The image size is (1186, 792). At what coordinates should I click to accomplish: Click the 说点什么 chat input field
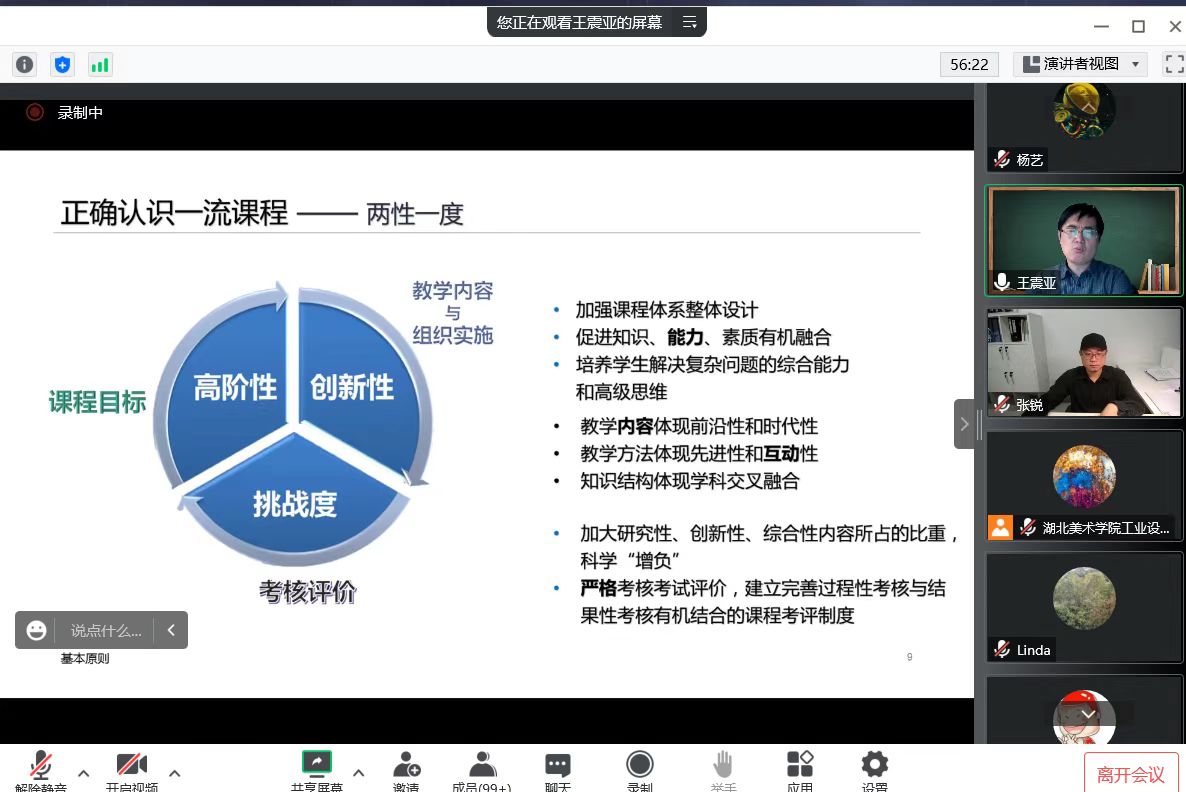[106, 630]
